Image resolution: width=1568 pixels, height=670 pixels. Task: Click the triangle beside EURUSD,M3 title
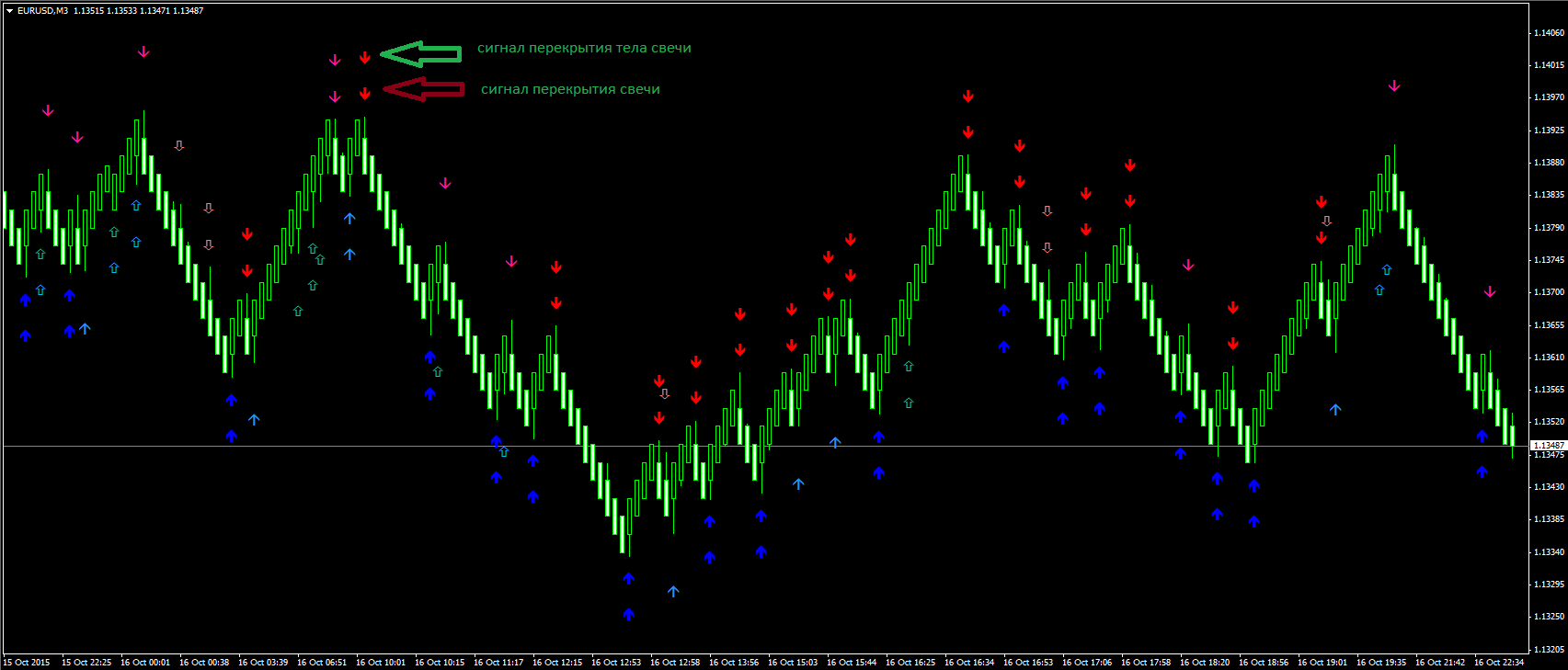pyautogui.click(x=9, y=11)
